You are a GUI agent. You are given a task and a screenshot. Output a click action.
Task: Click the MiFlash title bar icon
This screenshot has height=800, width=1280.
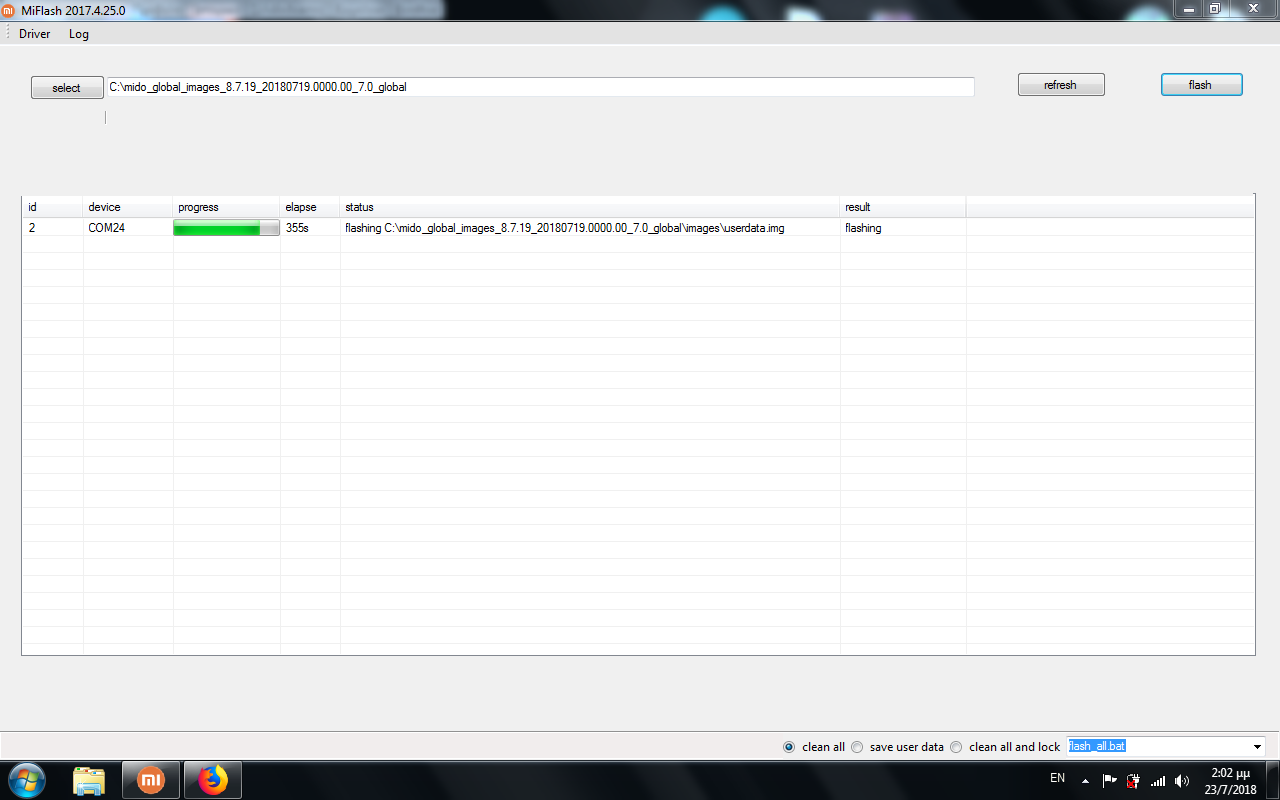point(9,10)
